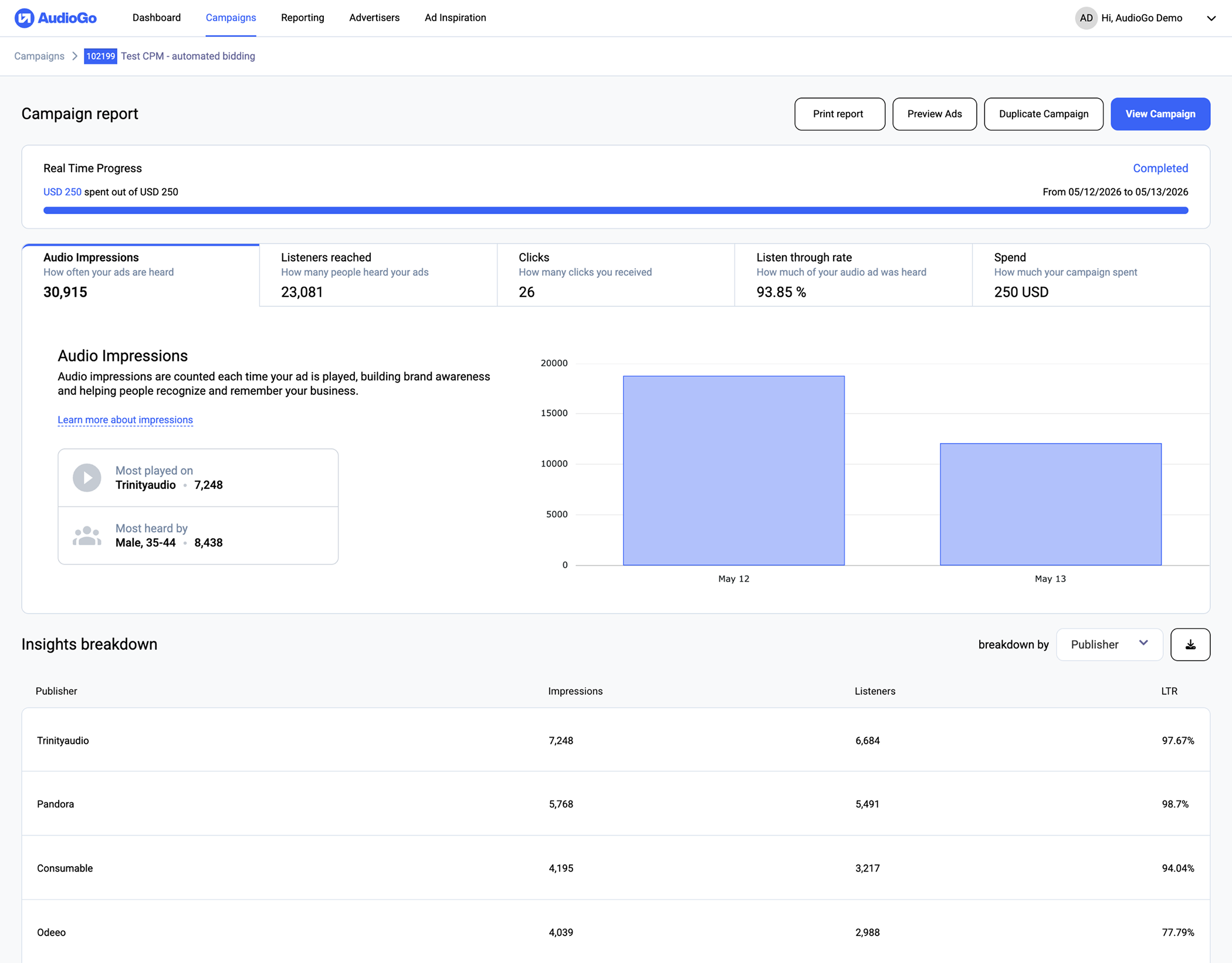Click the spend progress bar

pos(616,210)
